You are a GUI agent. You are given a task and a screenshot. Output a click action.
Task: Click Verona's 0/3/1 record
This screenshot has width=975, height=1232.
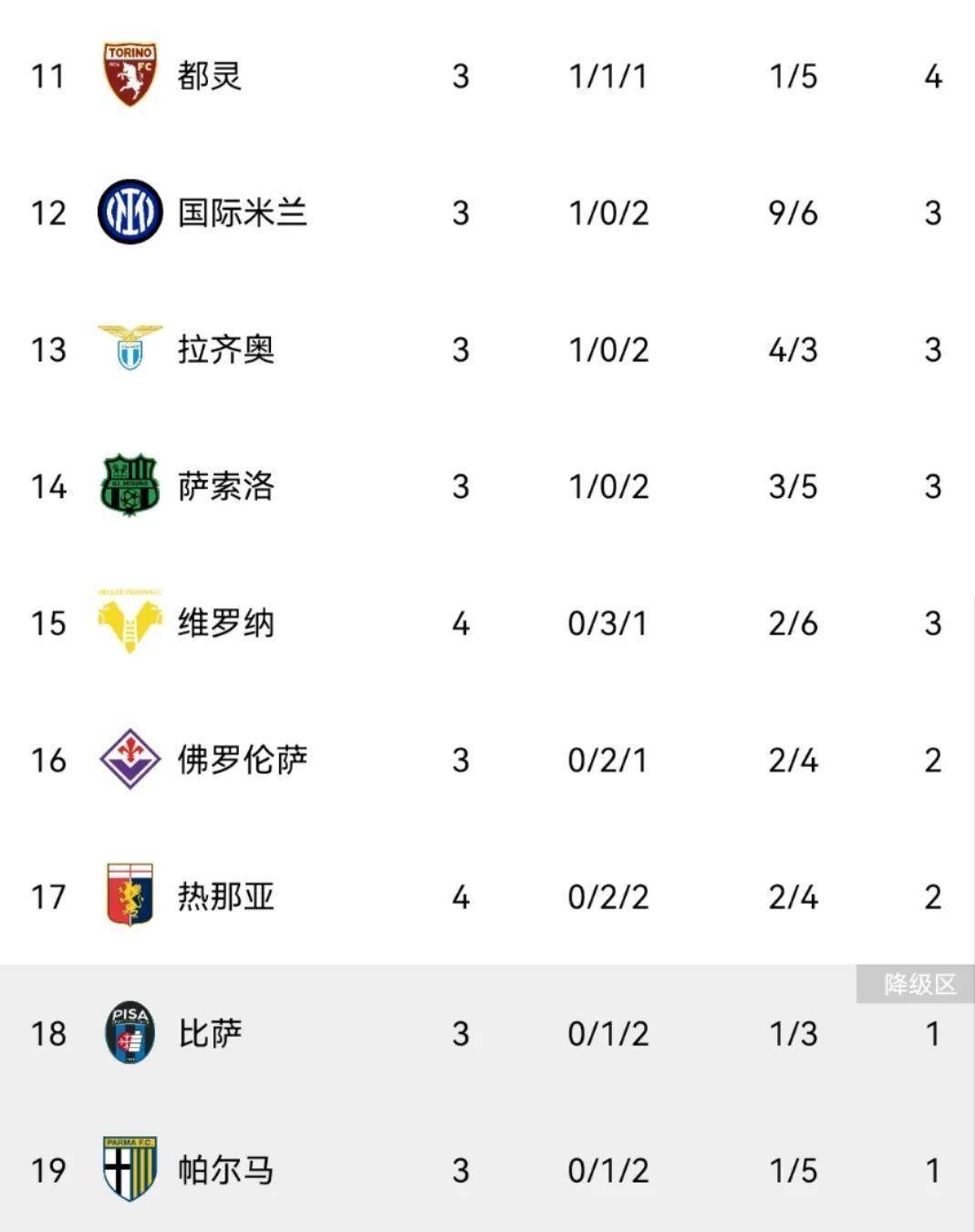[607, 624]
